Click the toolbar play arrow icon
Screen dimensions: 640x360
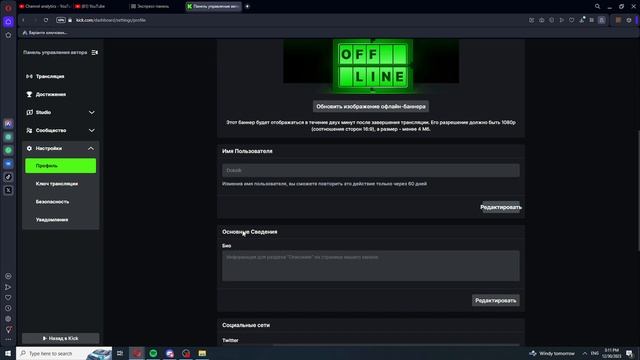pos(562,20)
